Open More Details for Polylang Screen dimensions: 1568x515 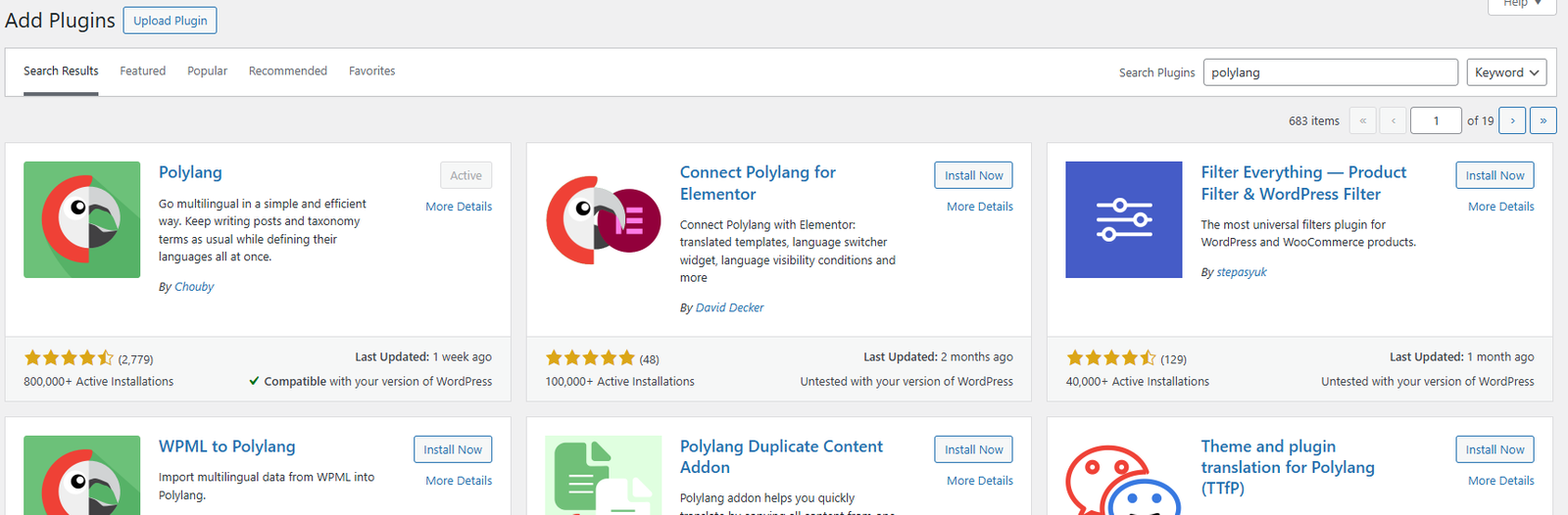tap(459, 207)
